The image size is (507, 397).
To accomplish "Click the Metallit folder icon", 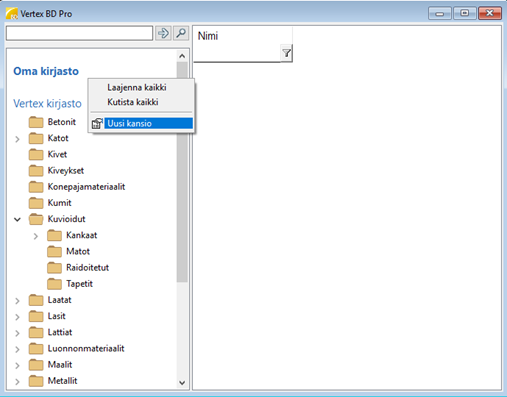I will [x=36, y=381].
